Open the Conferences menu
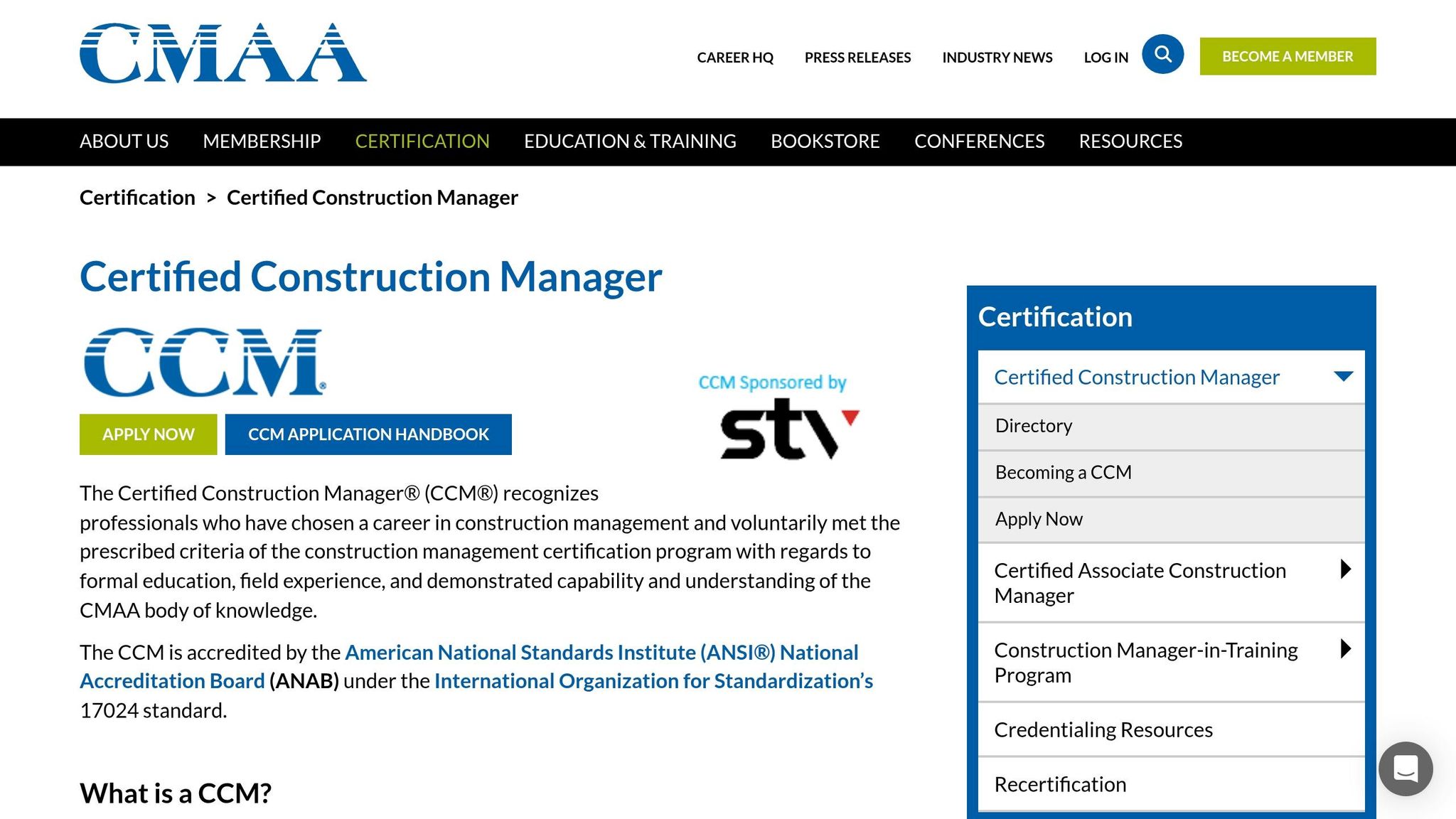The height and width of the screenshot is (819, 1456). click(979, 141)
